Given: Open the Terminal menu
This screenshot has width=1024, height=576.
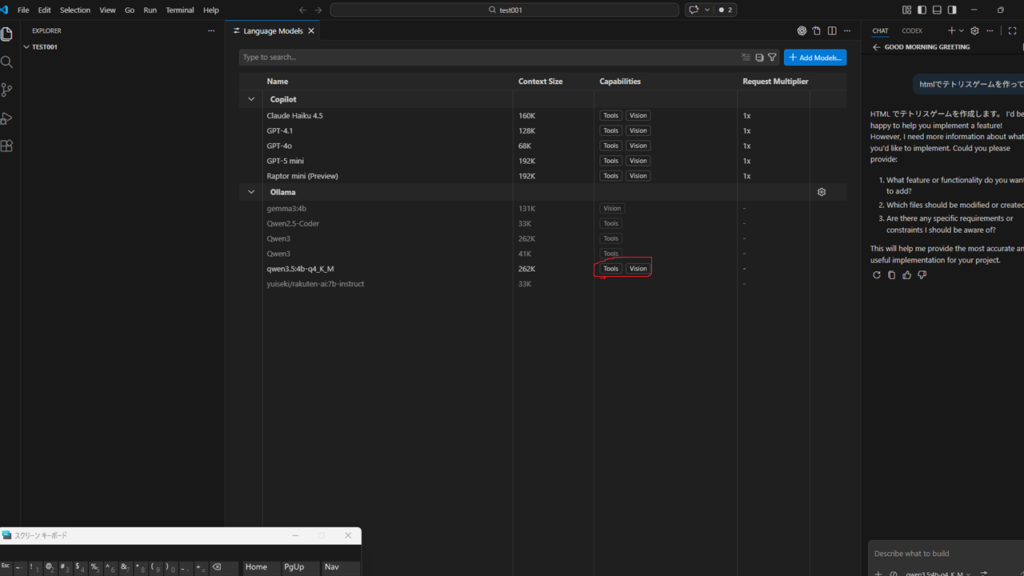Looking at the screenshot, I should pos(180,10).
